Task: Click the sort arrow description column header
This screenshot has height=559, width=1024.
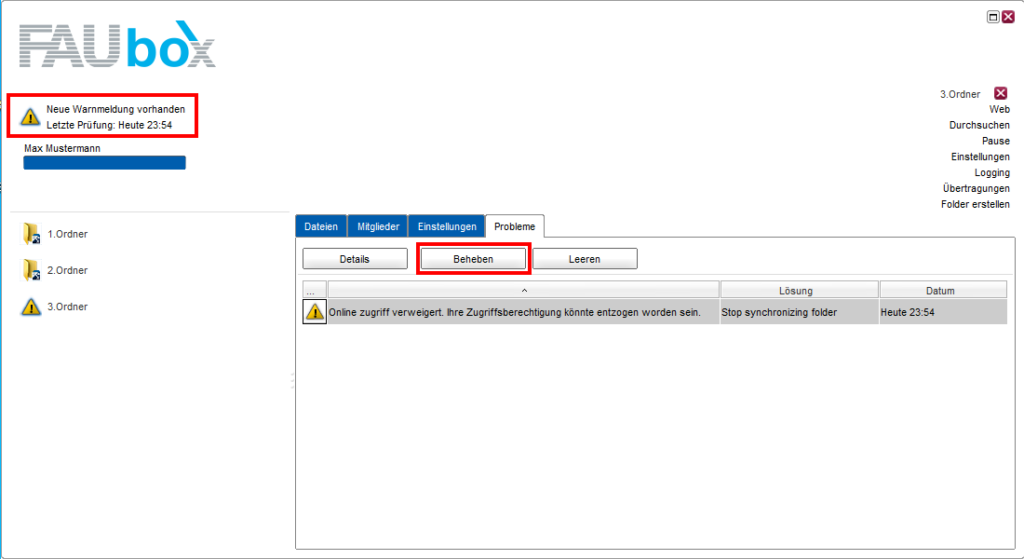Action: point(523,290)
